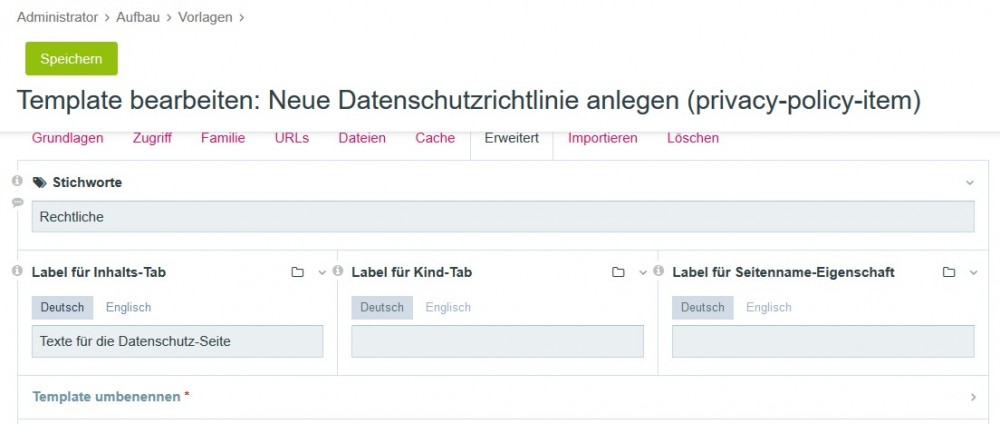Screen dimensions: 1000x424
Task: Collapse the Stichworte field
Action: tap(969, 183)
